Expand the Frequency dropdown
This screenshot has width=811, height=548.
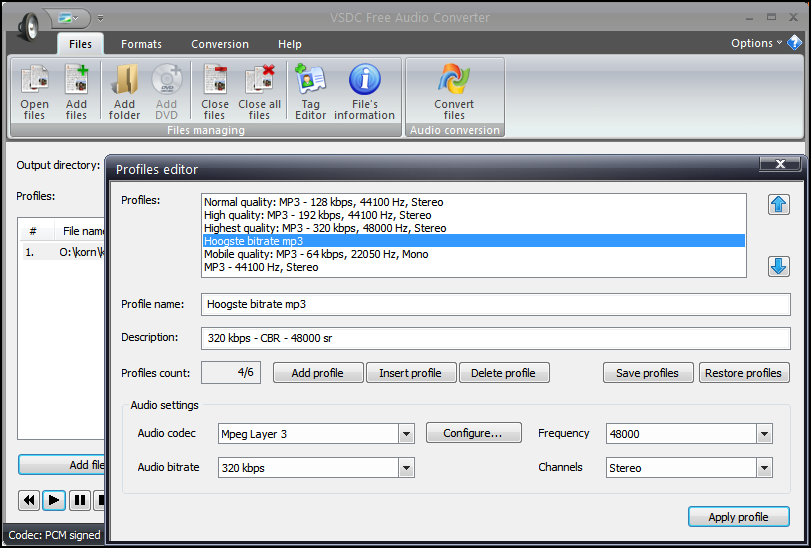(x=764, y=434)
